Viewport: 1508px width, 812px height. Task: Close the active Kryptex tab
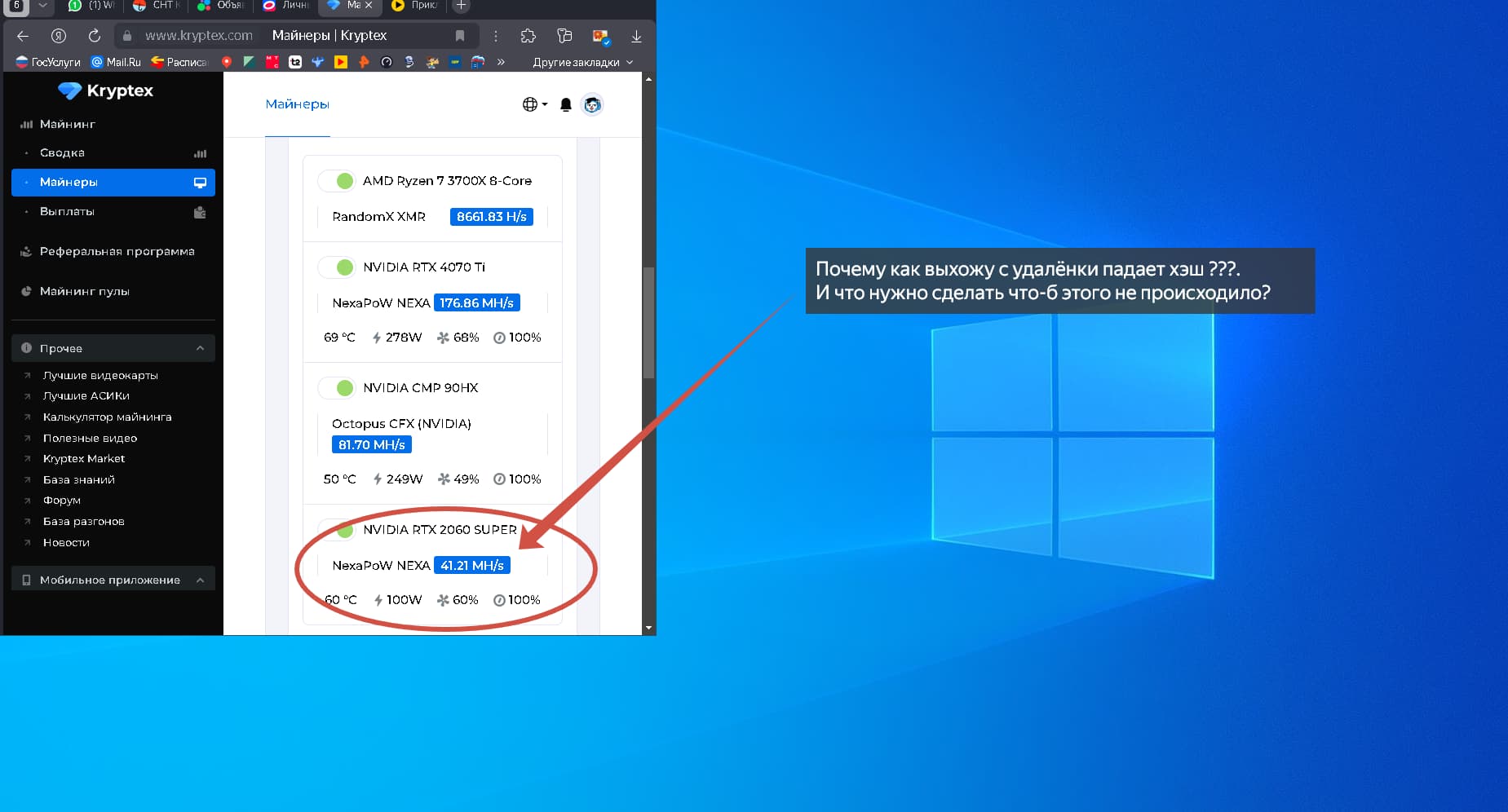click(x=369, y=5)
